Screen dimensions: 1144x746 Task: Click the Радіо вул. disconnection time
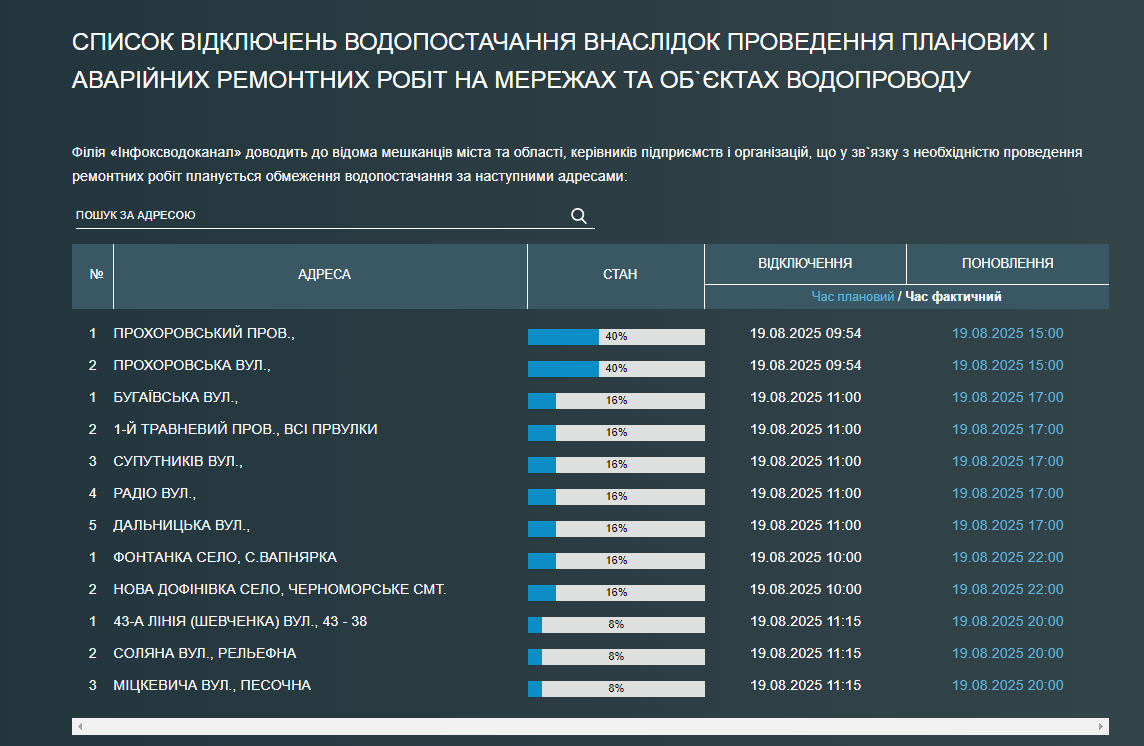805,493
